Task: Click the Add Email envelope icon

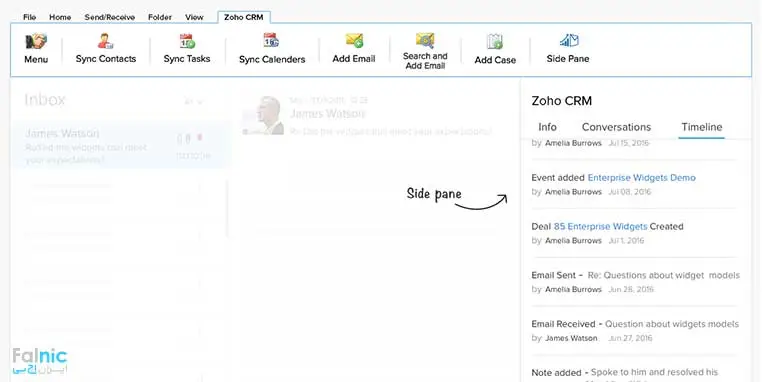Action: 354,40
